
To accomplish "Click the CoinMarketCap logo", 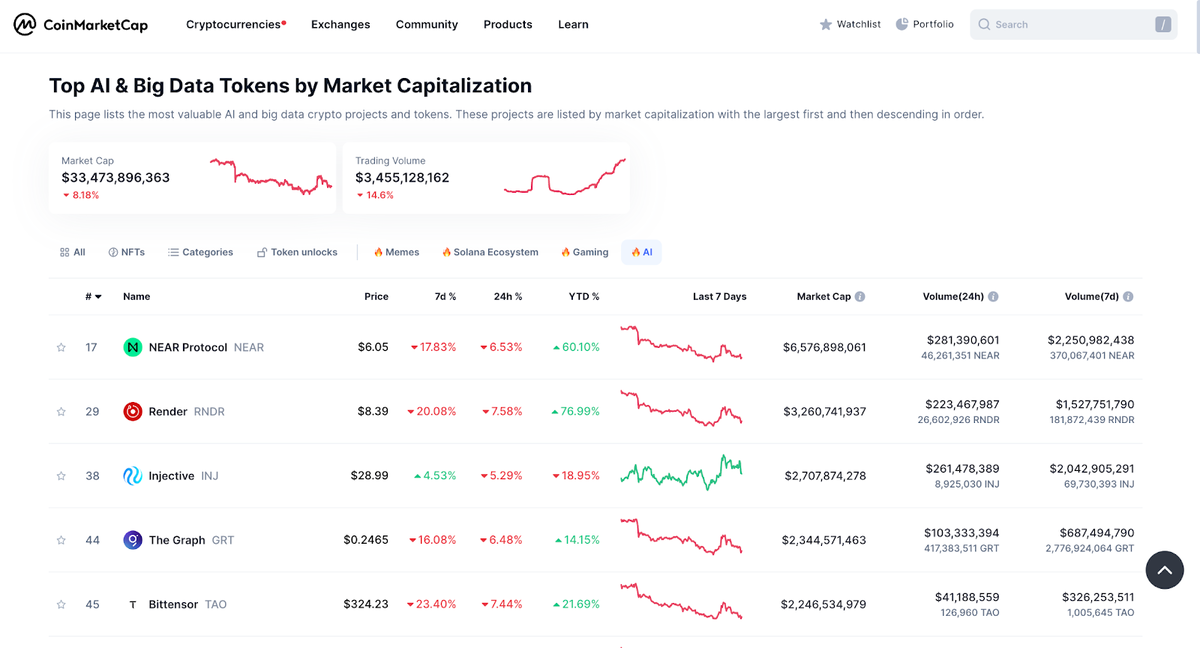I will point(81,24).
